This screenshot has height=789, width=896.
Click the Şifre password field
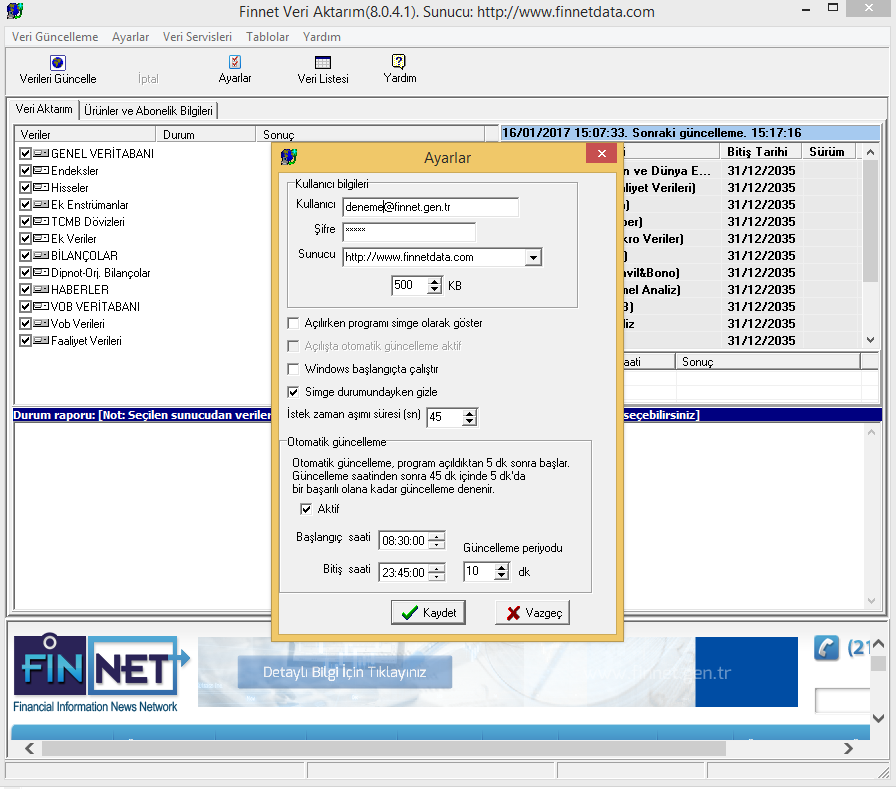click(409, 232)
